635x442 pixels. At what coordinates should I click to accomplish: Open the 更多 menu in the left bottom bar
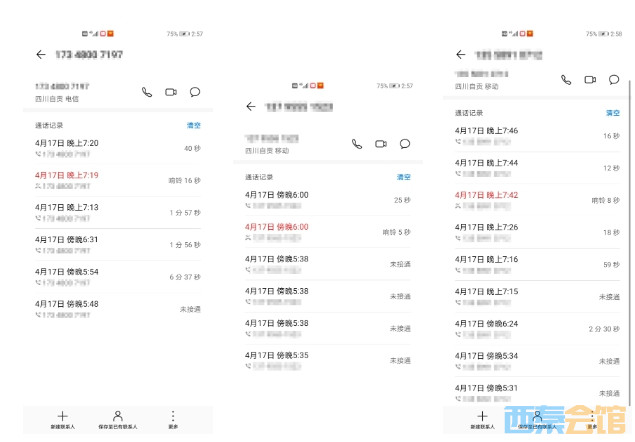173,420
